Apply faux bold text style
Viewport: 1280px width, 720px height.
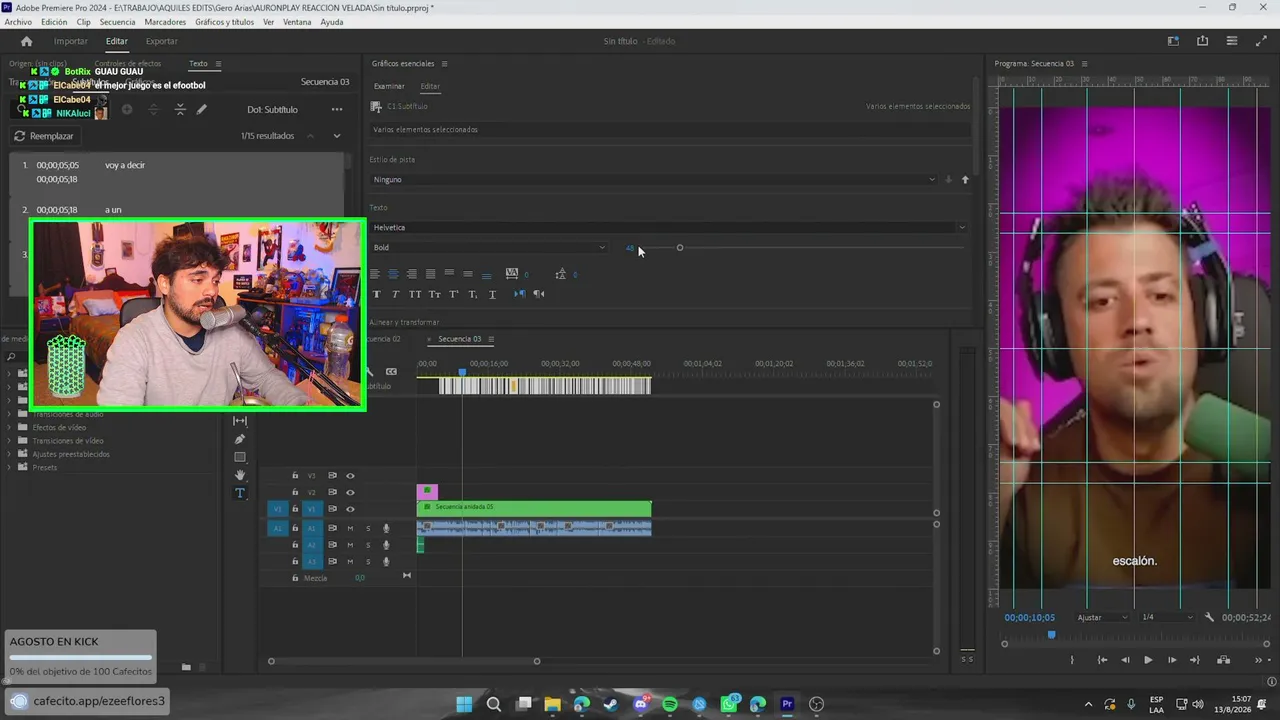[376, 294]
